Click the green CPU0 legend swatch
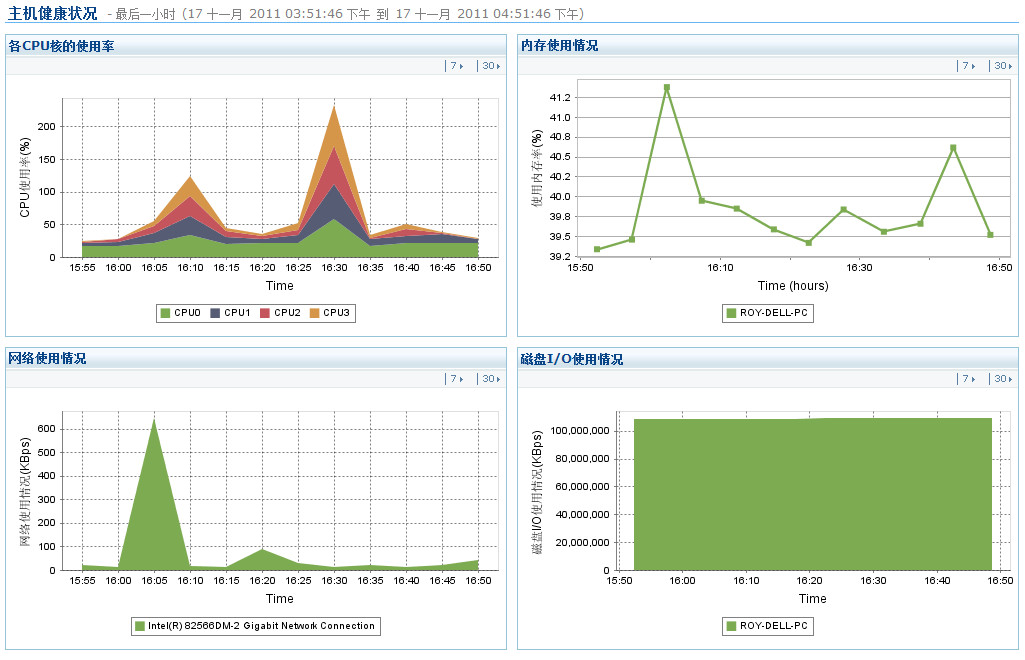This screenshot has width=1025, height=660. click(x=166, y=313)
